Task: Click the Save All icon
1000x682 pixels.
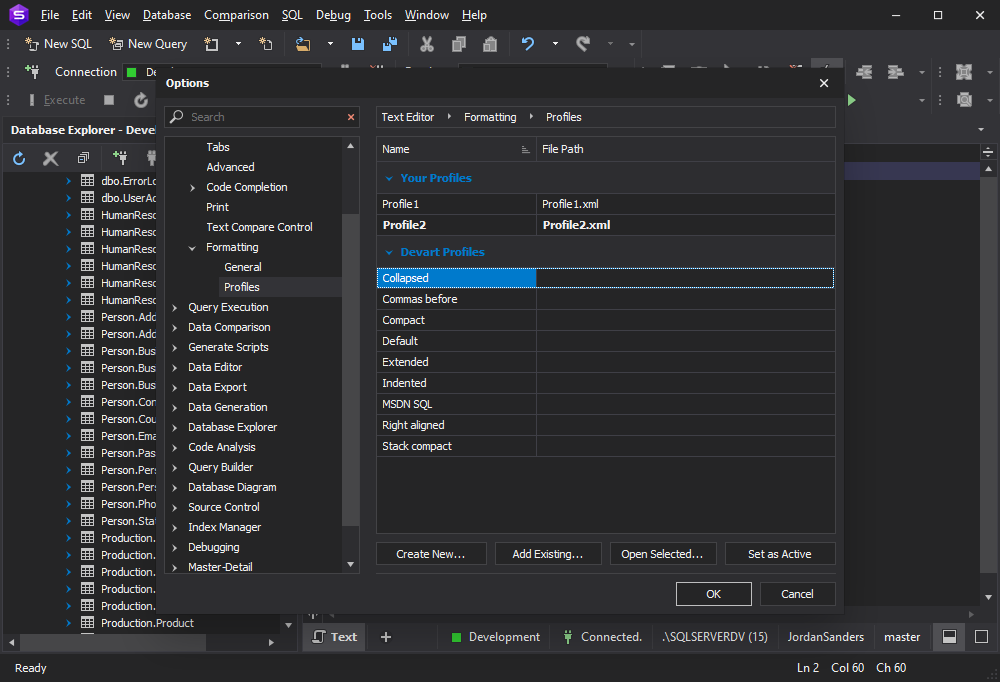Action: 390,44
